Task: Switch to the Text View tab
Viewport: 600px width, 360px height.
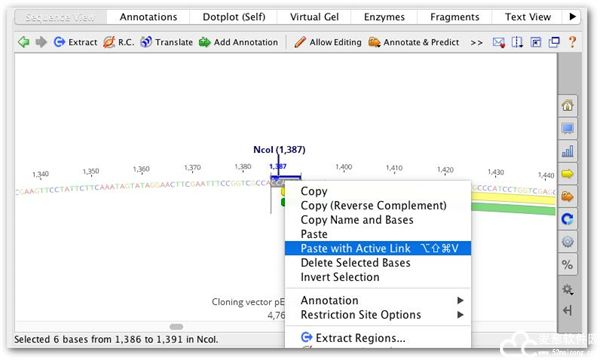Action: click(x=527, y=17)
